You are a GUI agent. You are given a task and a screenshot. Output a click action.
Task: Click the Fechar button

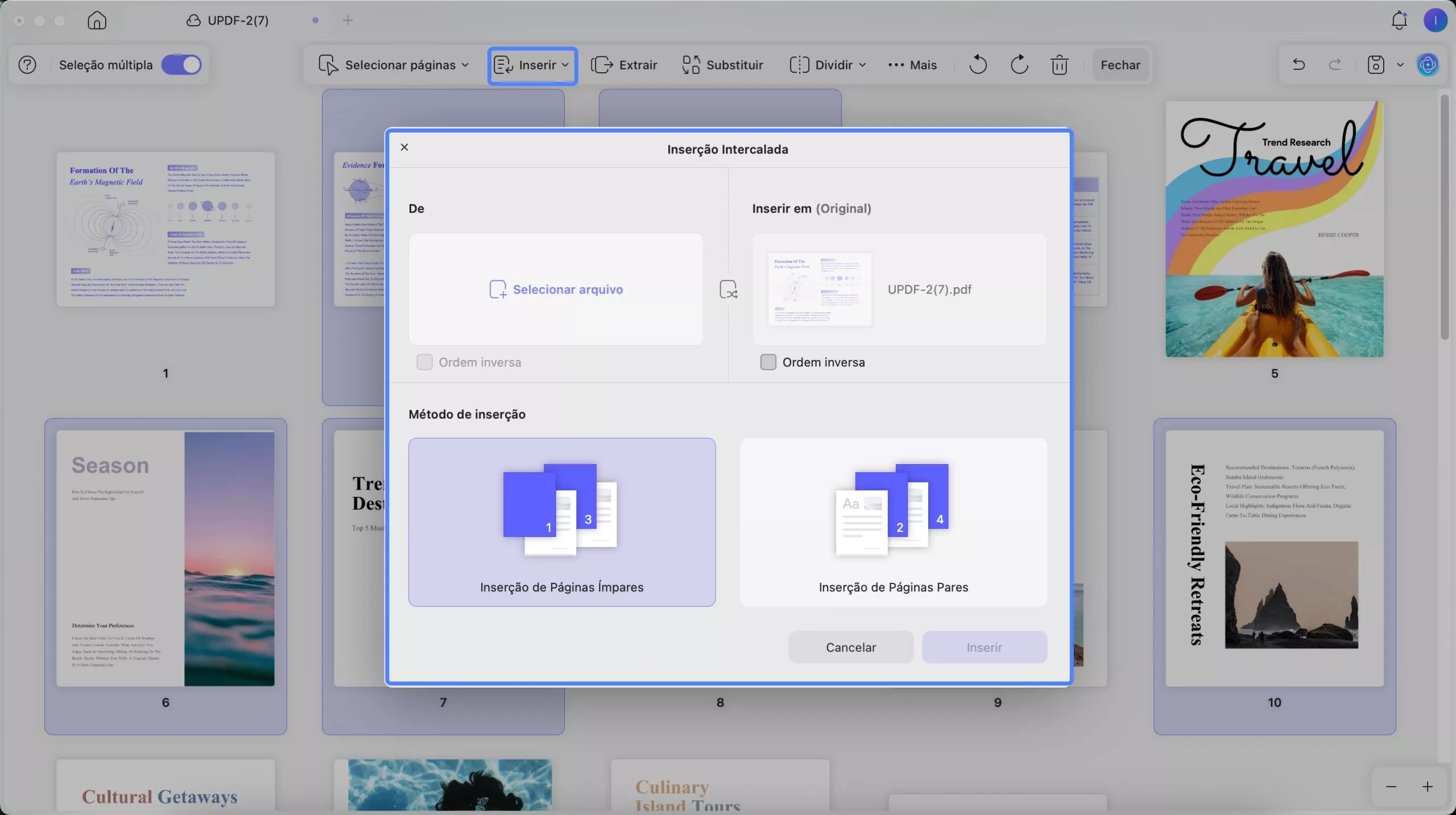pos(1120,65)
